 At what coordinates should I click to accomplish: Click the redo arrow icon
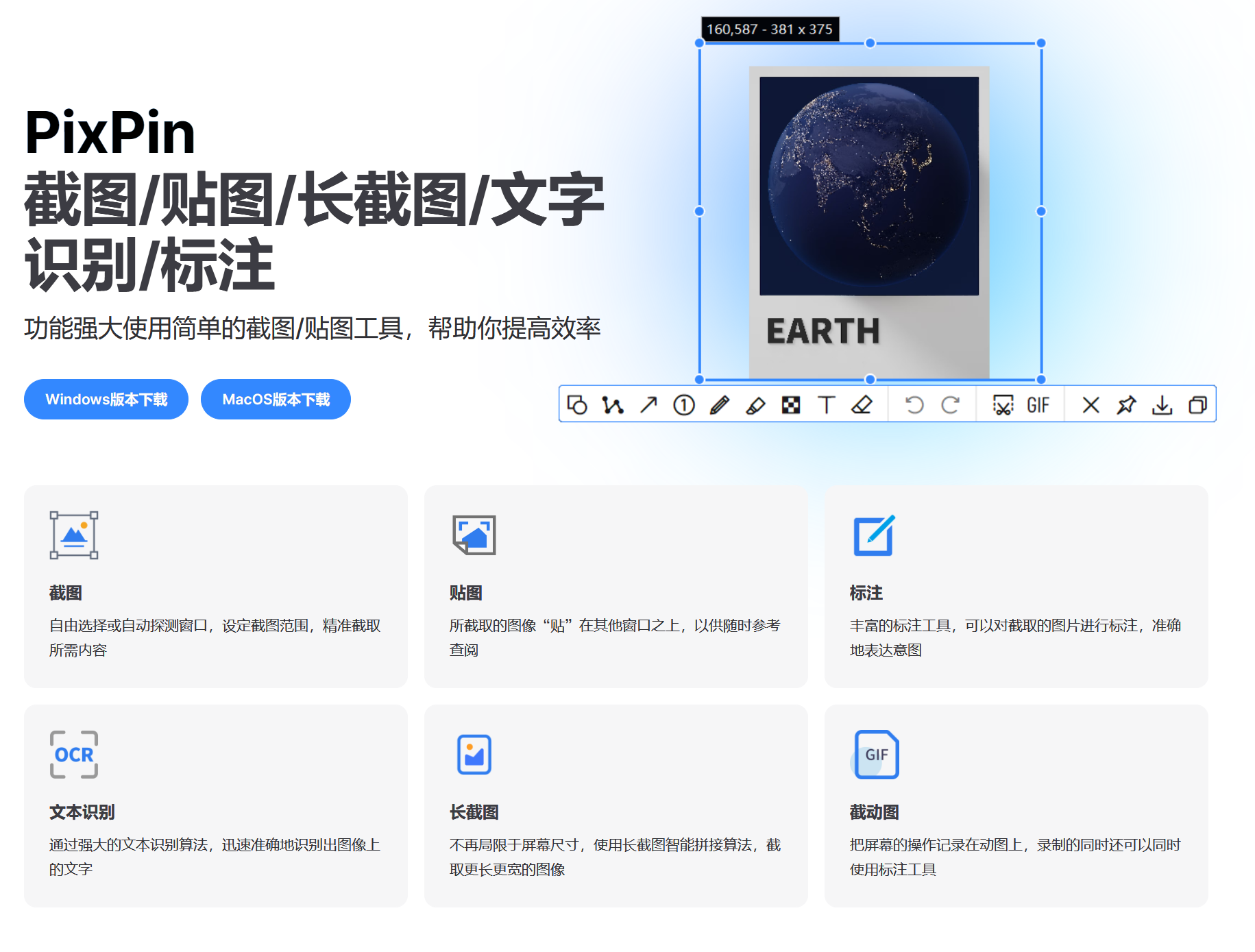coord(950,405)
